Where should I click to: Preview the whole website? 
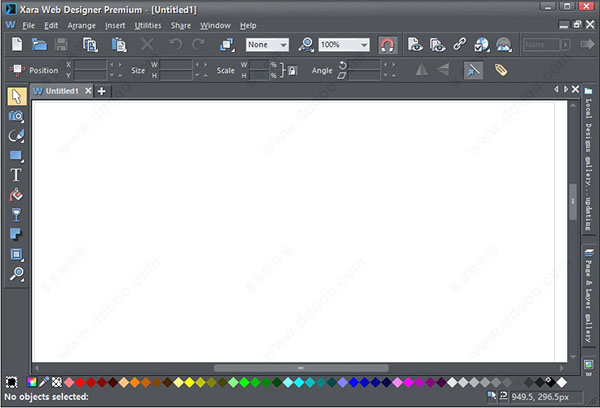coord(437,45)
